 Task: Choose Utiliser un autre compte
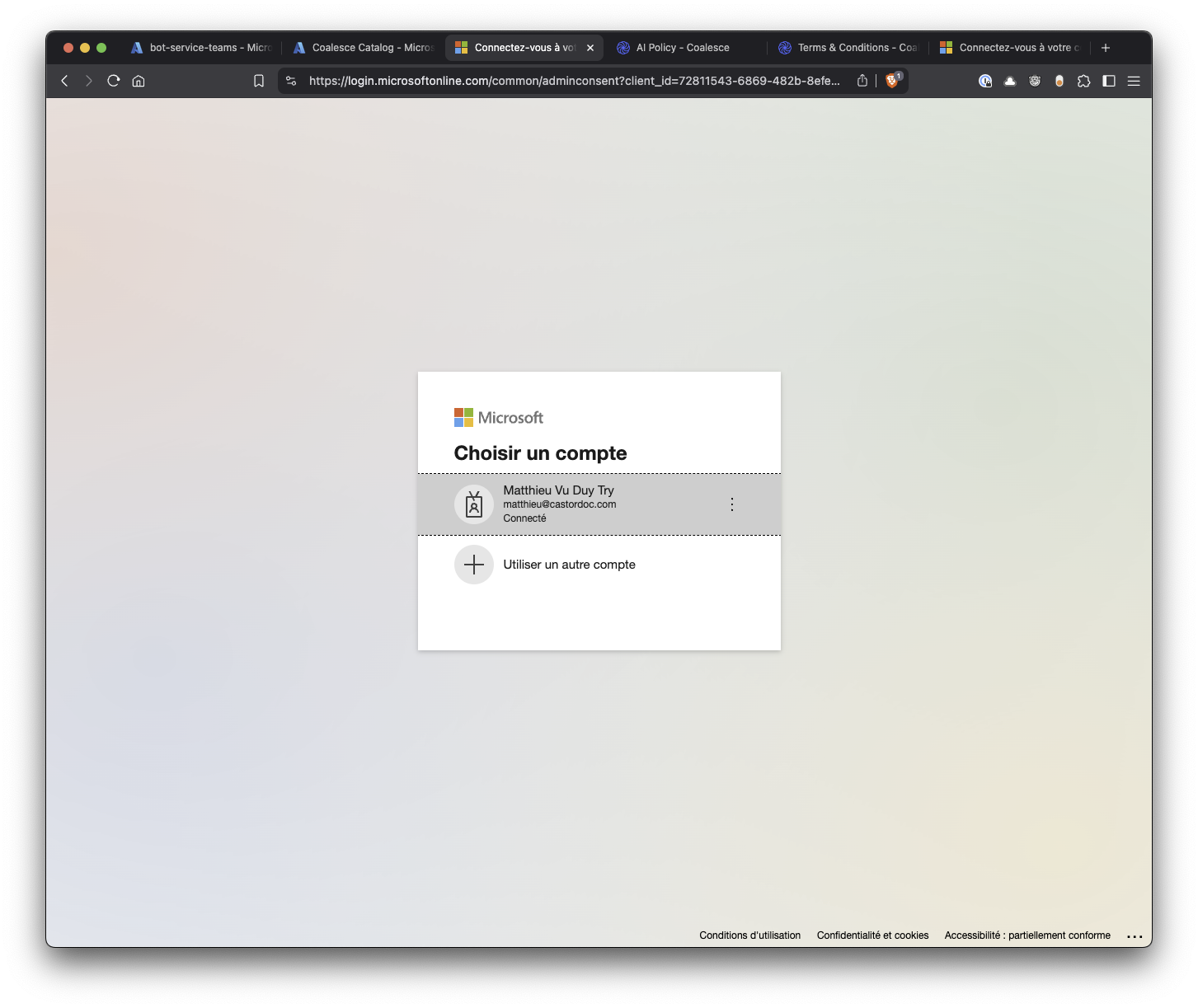[569, 565]
